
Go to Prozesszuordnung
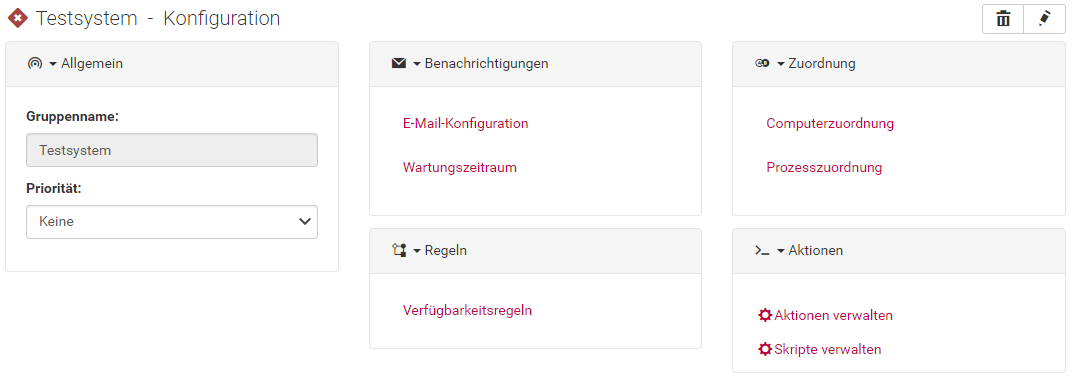point(824,168)
